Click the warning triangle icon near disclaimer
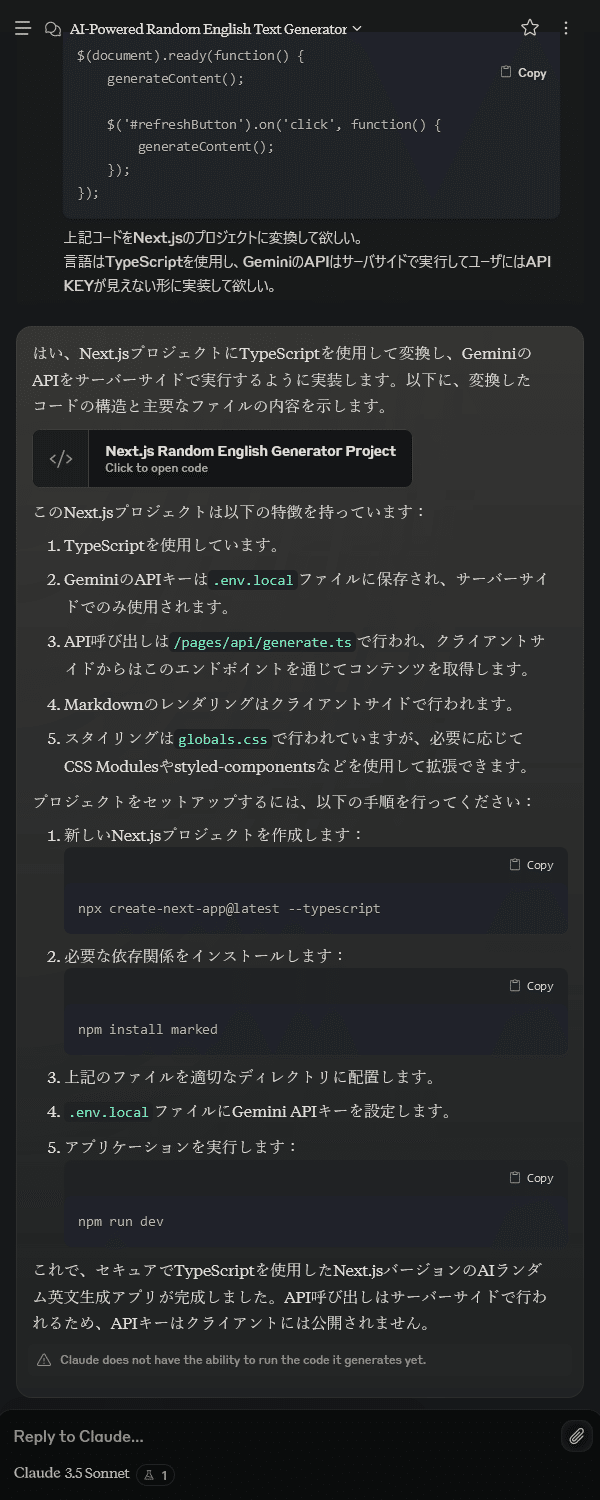Screen dimensions: 600x1500 (x=44, y=1360)
